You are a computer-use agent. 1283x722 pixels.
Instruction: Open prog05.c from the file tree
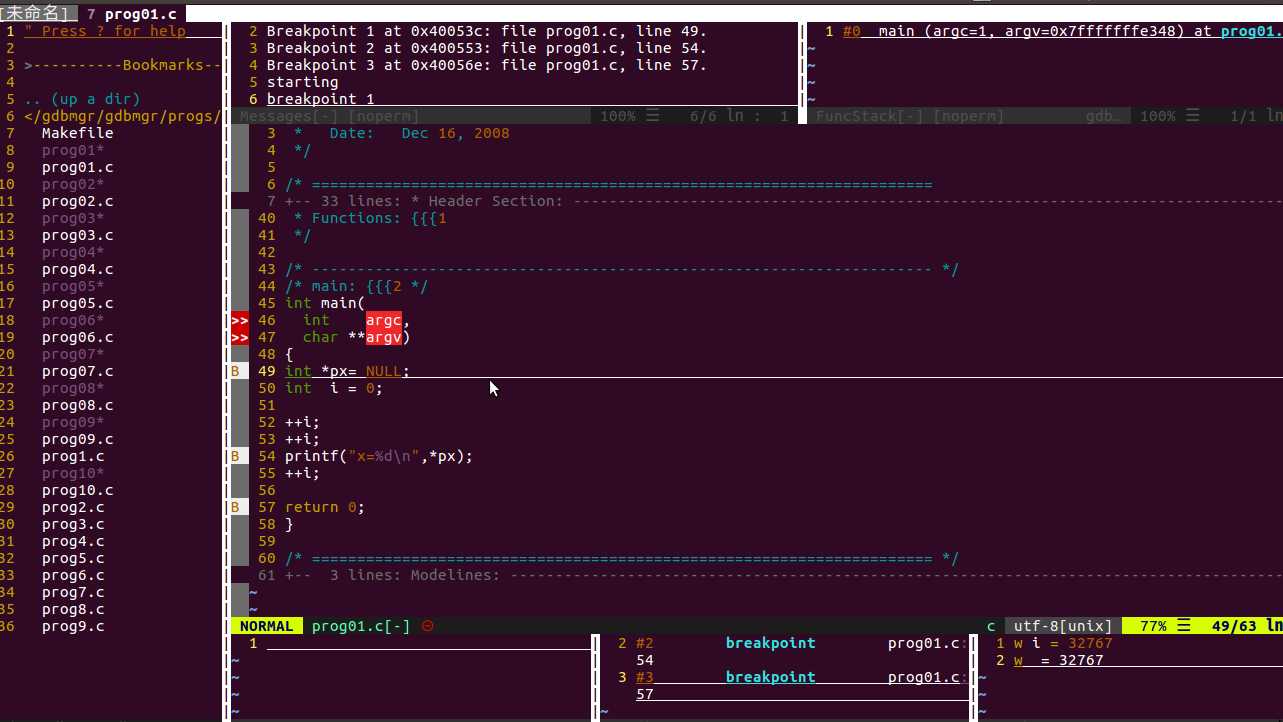(77, 303)
